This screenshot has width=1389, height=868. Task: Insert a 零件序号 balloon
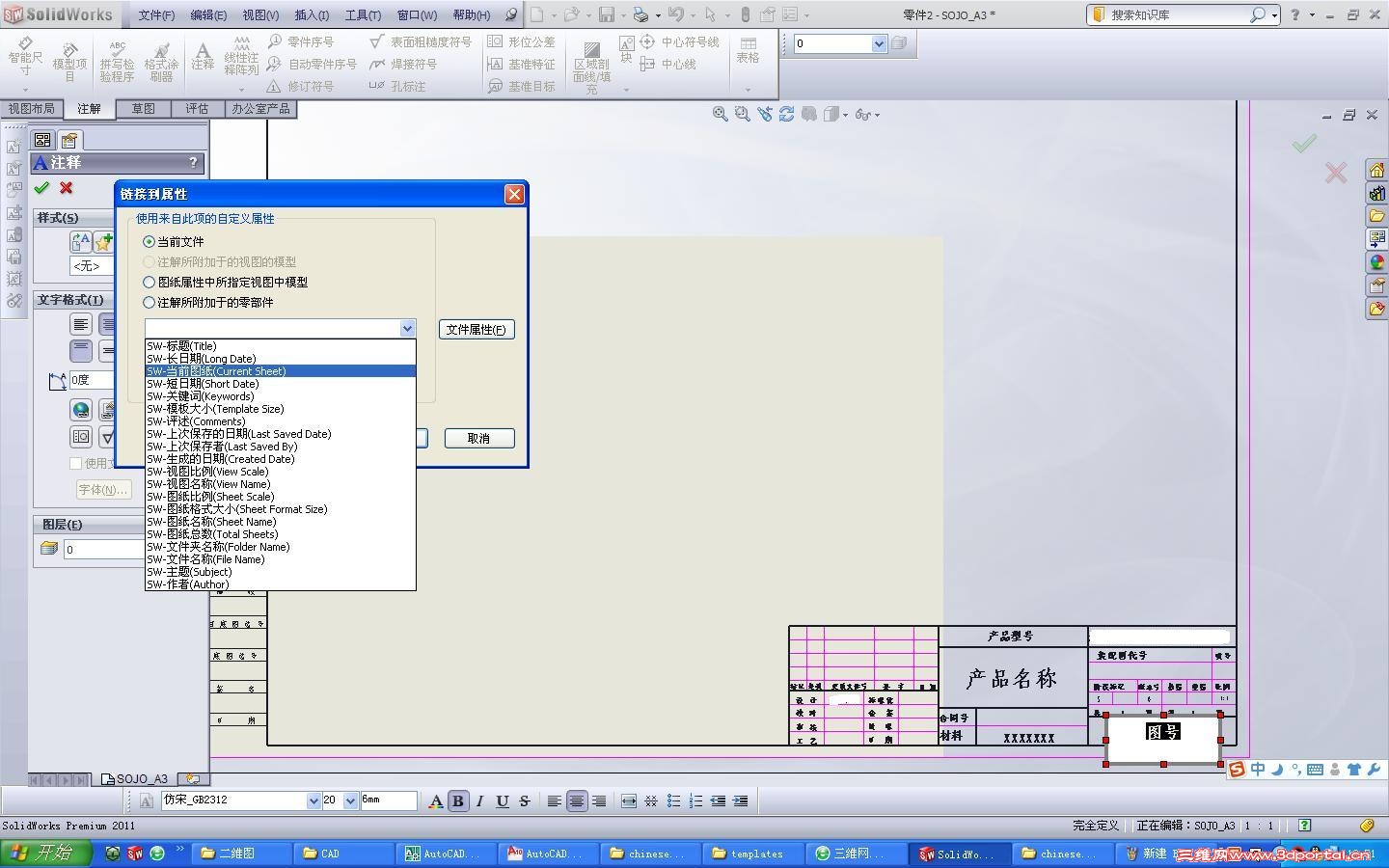[x=301, y=41]
